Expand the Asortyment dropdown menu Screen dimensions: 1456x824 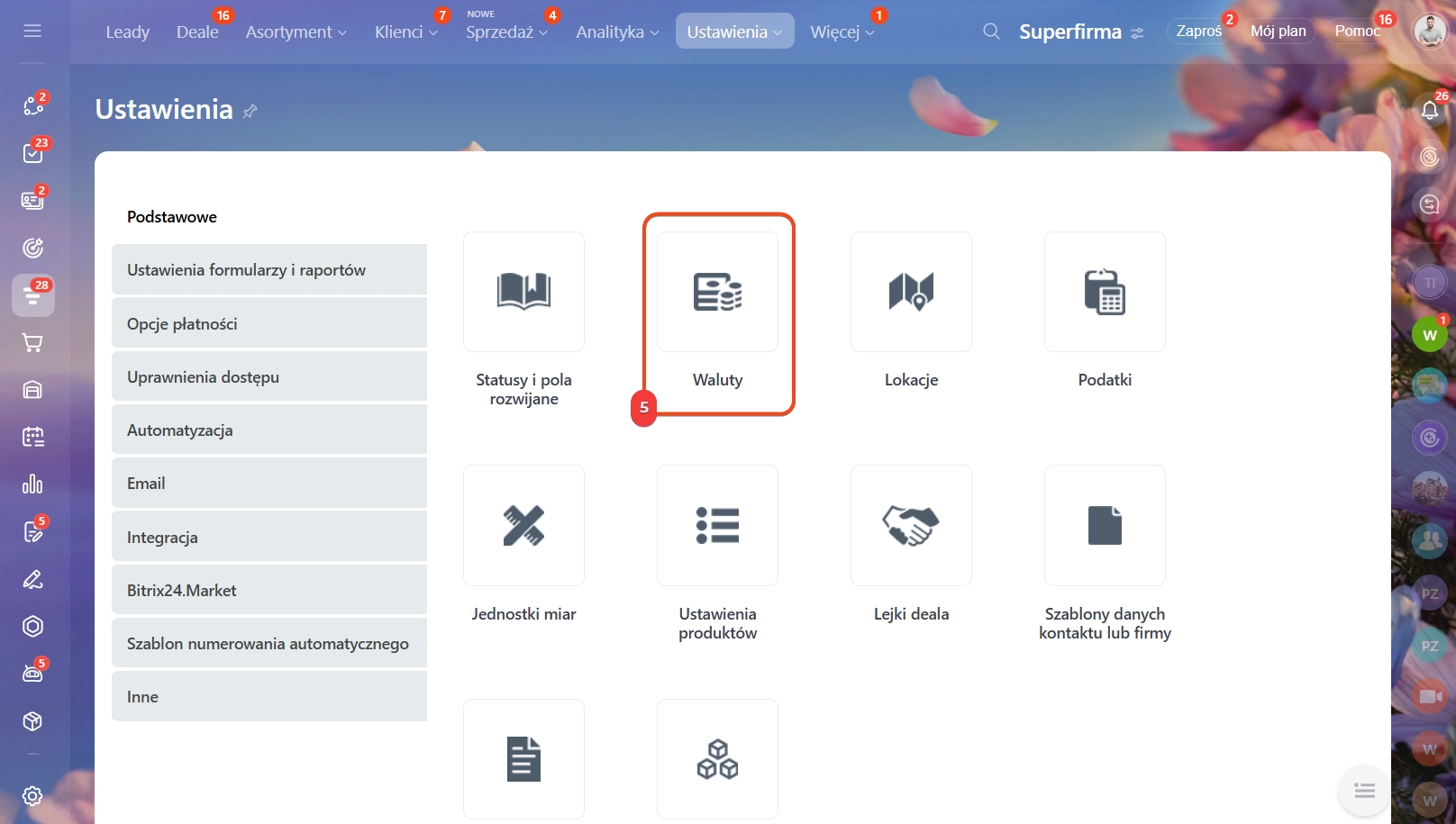pos(296,32)
